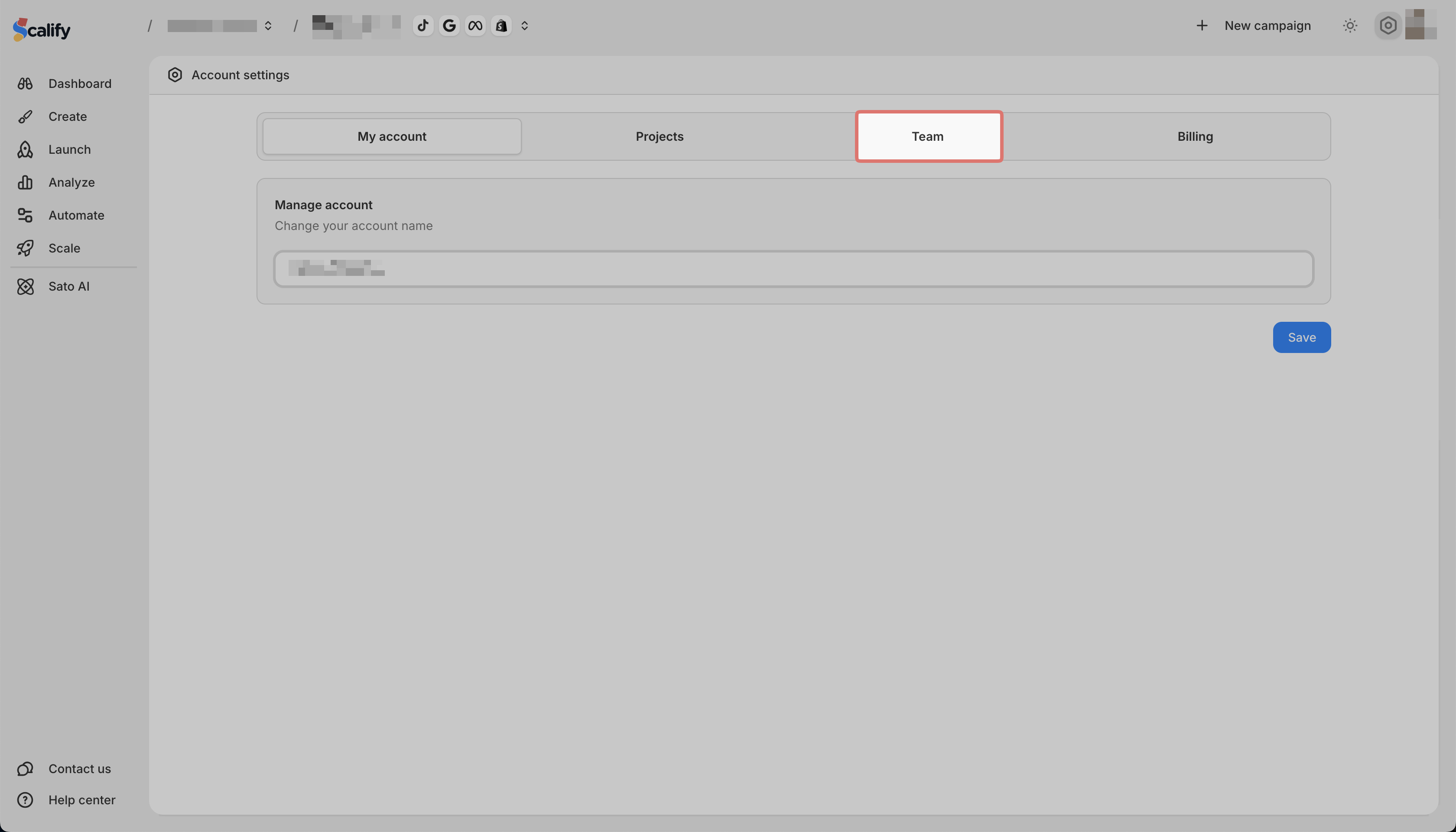Click the Shopify platform icon

point(501,26)
